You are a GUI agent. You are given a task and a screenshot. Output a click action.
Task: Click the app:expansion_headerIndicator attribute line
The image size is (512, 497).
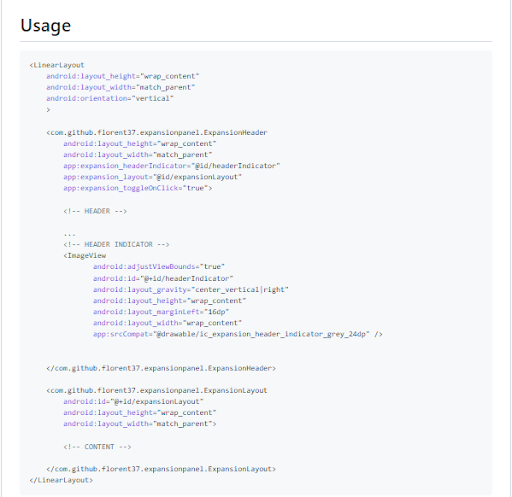tap(172, 166)
